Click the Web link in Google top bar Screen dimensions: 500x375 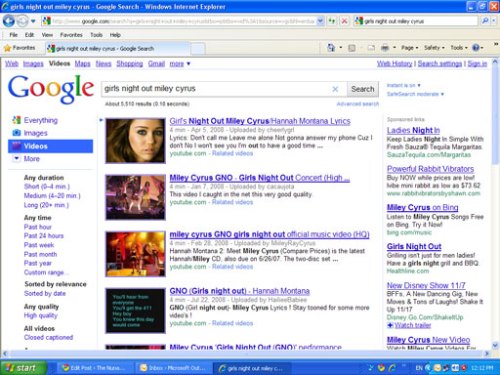pos(11,63)
